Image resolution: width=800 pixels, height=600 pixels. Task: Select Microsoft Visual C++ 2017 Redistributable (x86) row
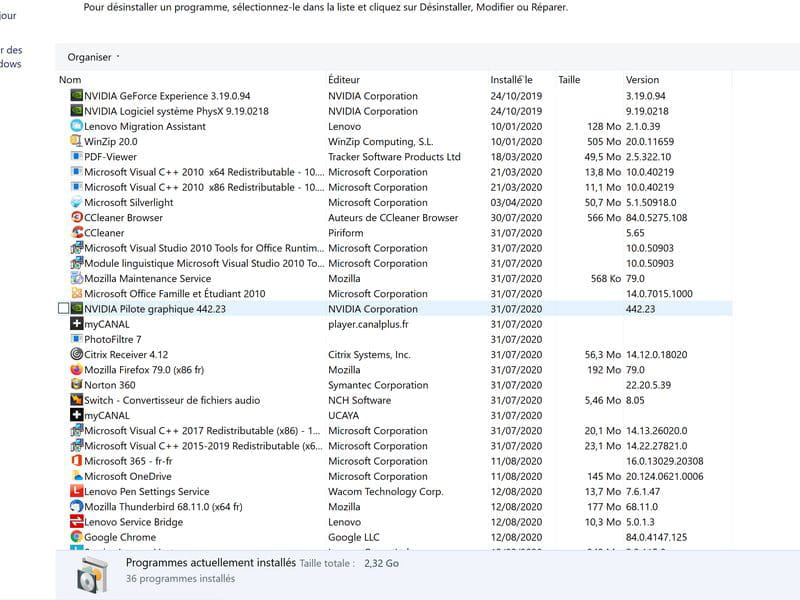[395, 431]
